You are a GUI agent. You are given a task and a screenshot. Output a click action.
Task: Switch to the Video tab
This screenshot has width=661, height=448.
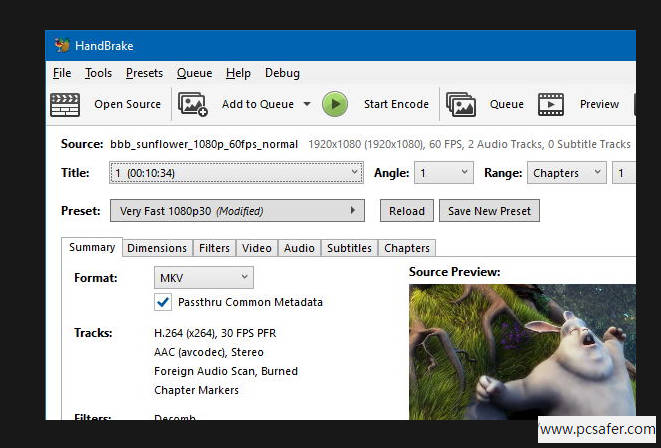pyautogui.click(x=256, y=248)
